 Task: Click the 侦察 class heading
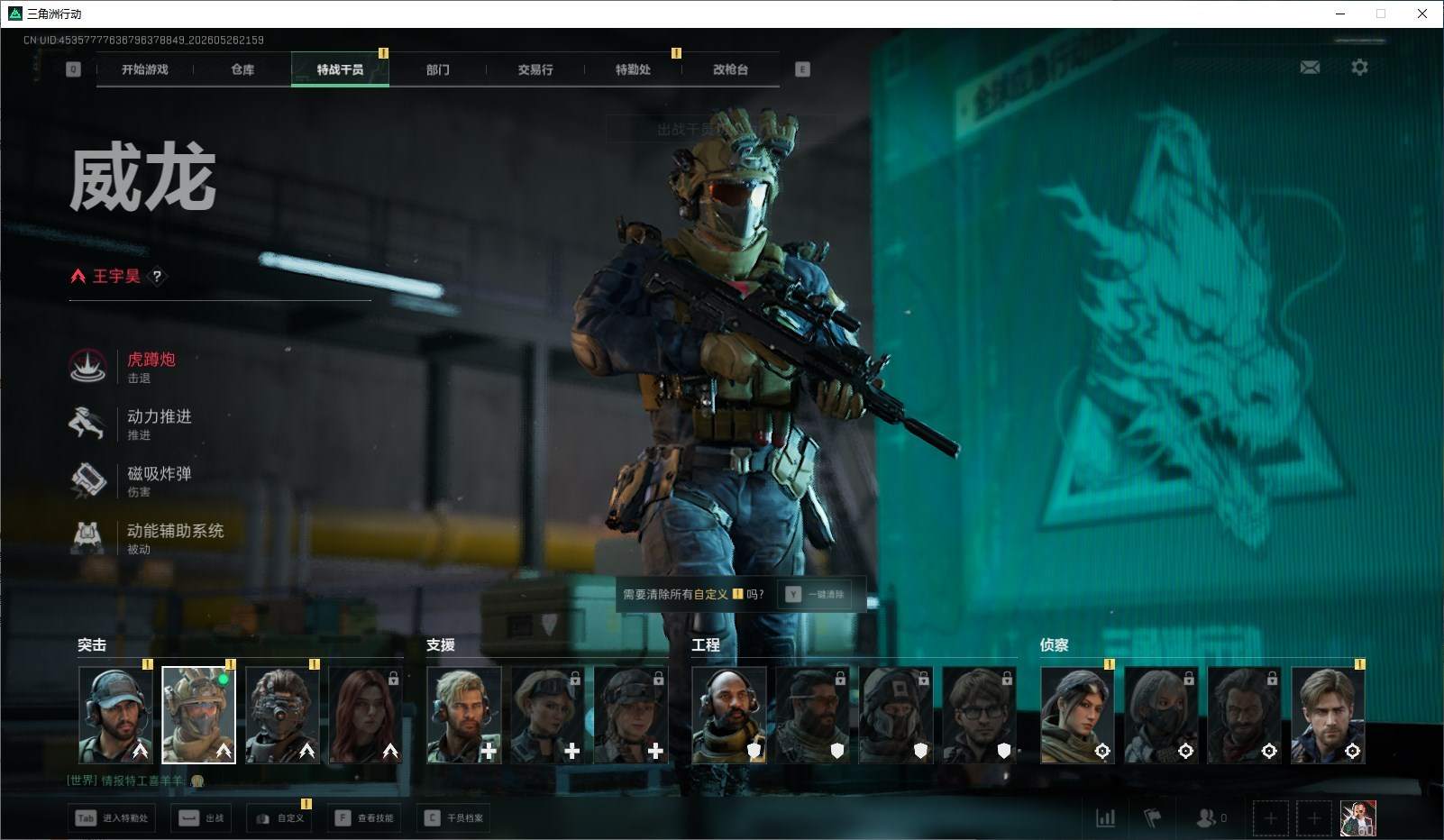(1055, 645)
